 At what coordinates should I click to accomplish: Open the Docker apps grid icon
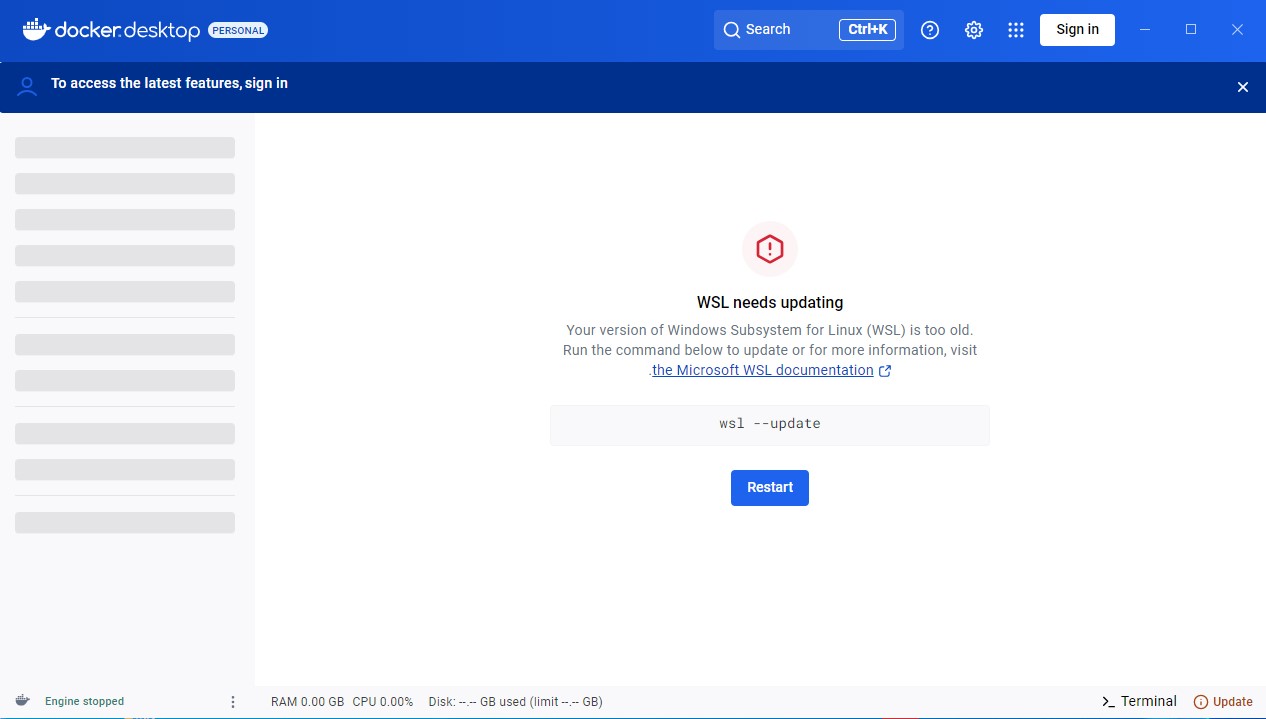[1016, 30]
